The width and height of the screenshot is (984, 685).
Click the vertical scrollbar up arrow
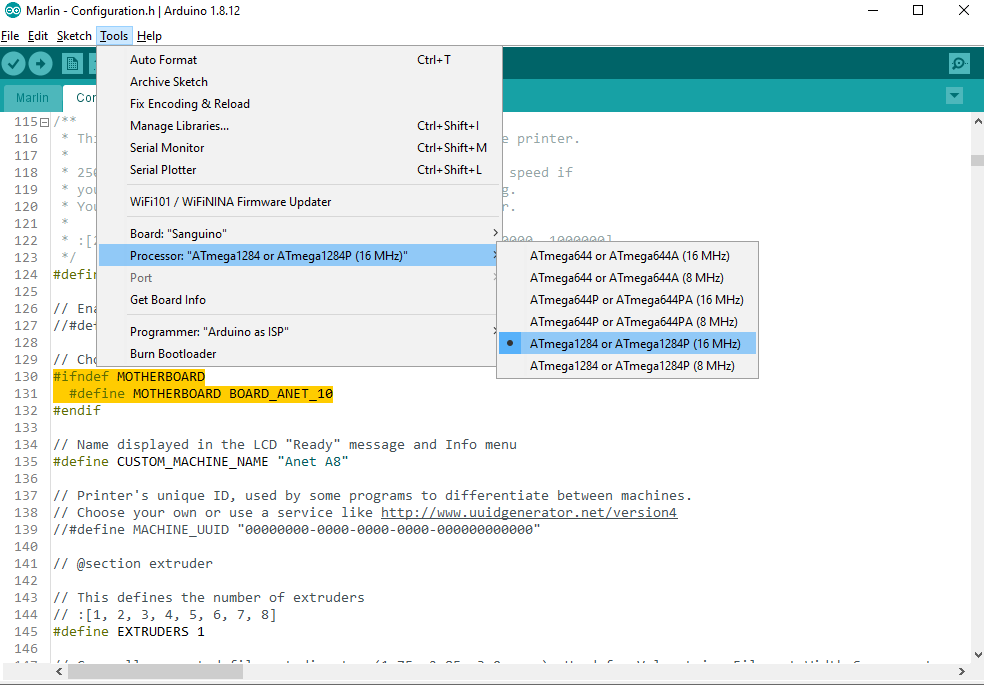(x=977, y=120)
